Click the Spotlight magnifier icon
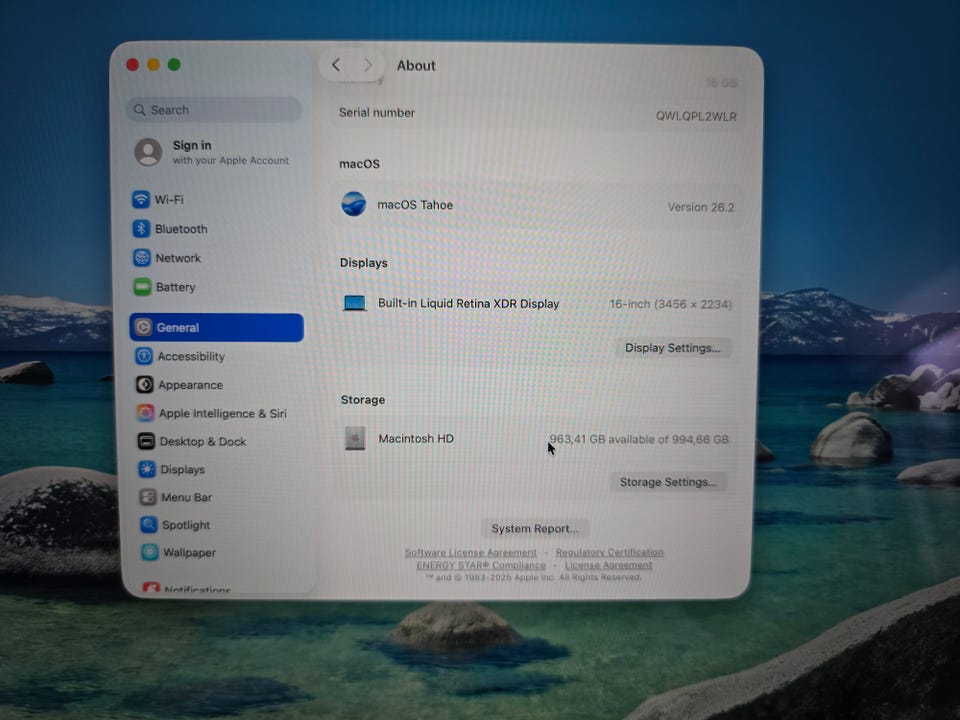This screenshot has width=960, height=720. tap(148, 524)
